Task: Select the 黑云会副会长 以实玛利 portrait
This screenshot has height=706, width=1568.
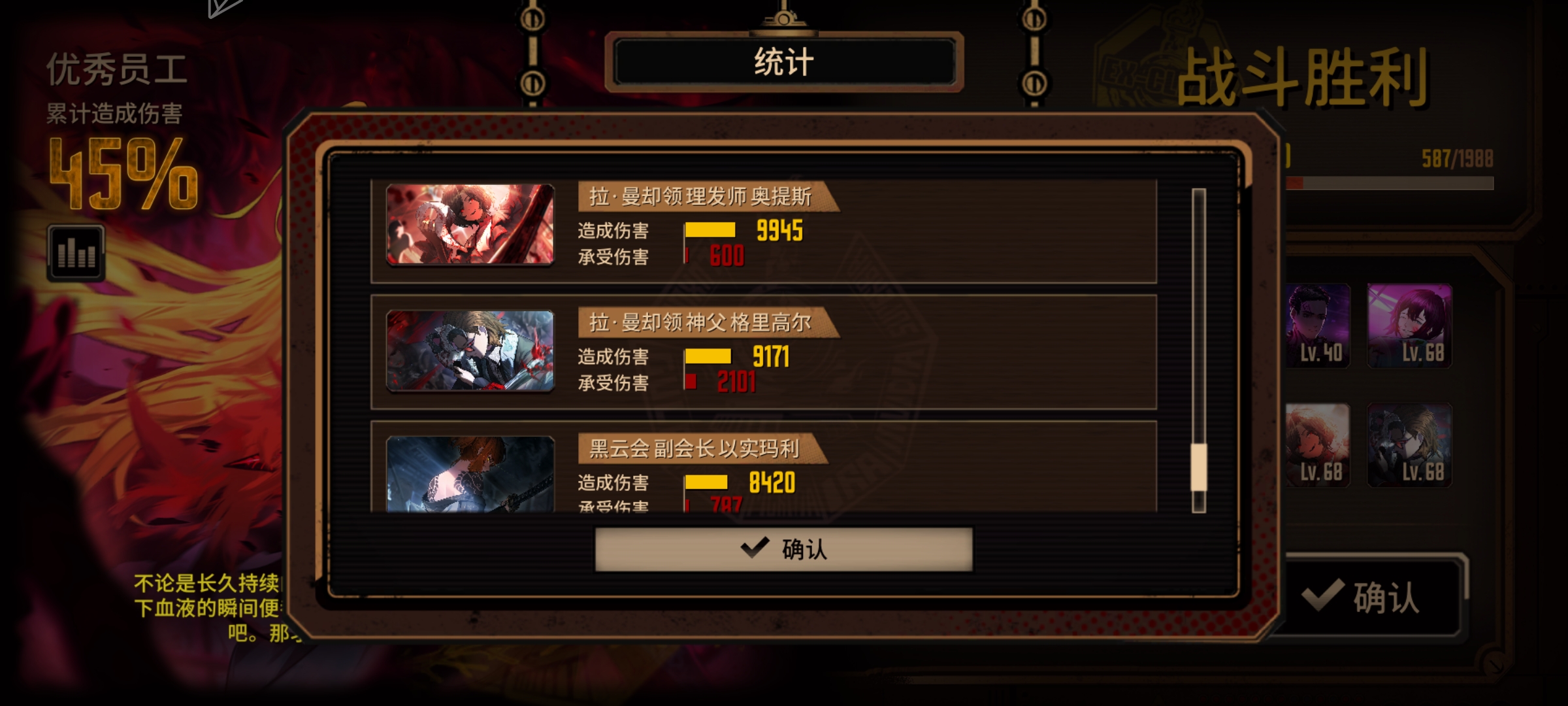Action: 470,474
